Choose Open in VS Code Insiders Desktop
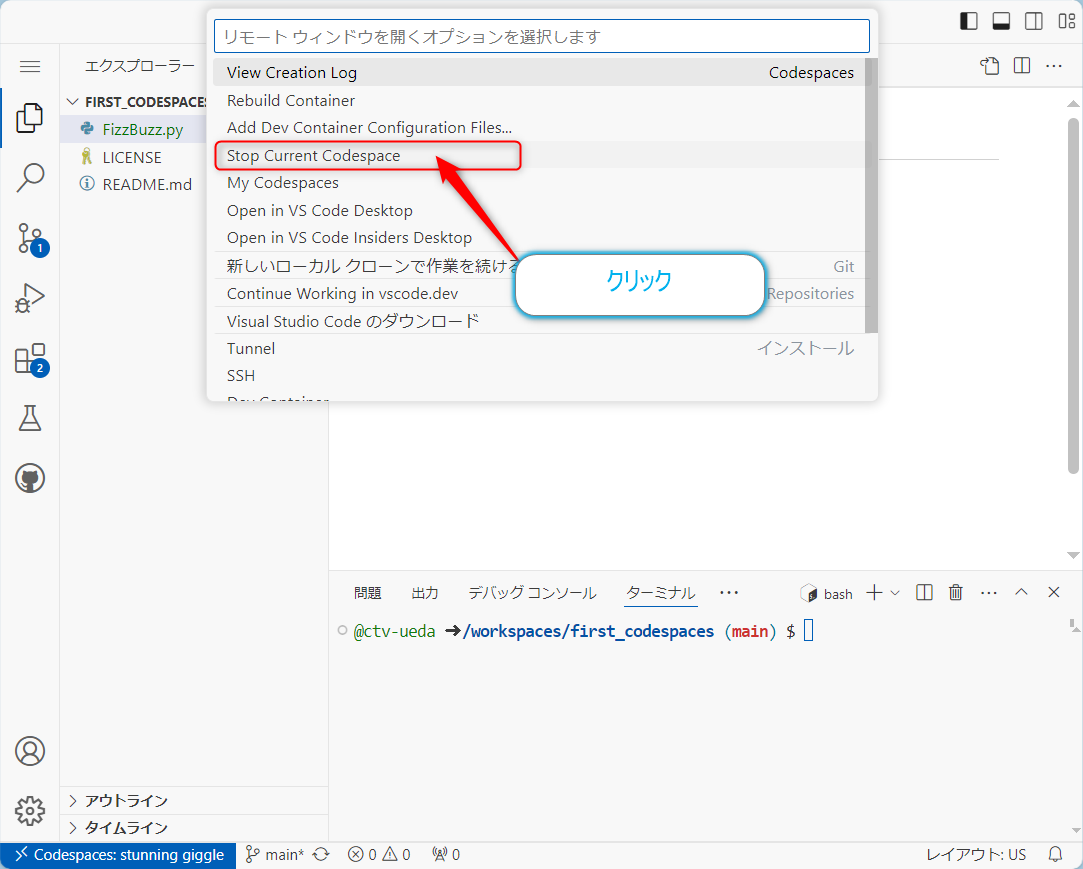Image resolution: width=1083 pixels, height=869 pixels. 539,238
